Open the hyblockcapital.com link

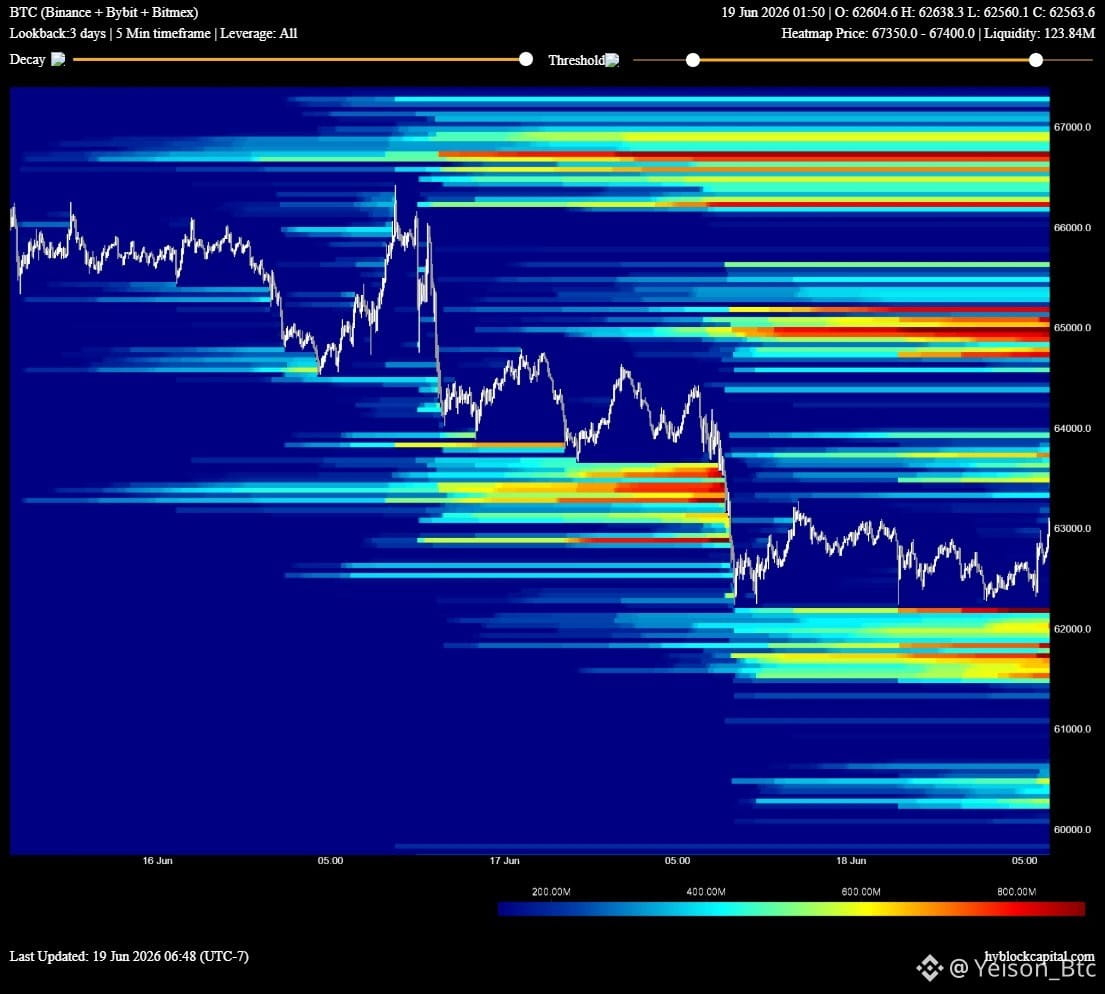tap(1039, 956)
